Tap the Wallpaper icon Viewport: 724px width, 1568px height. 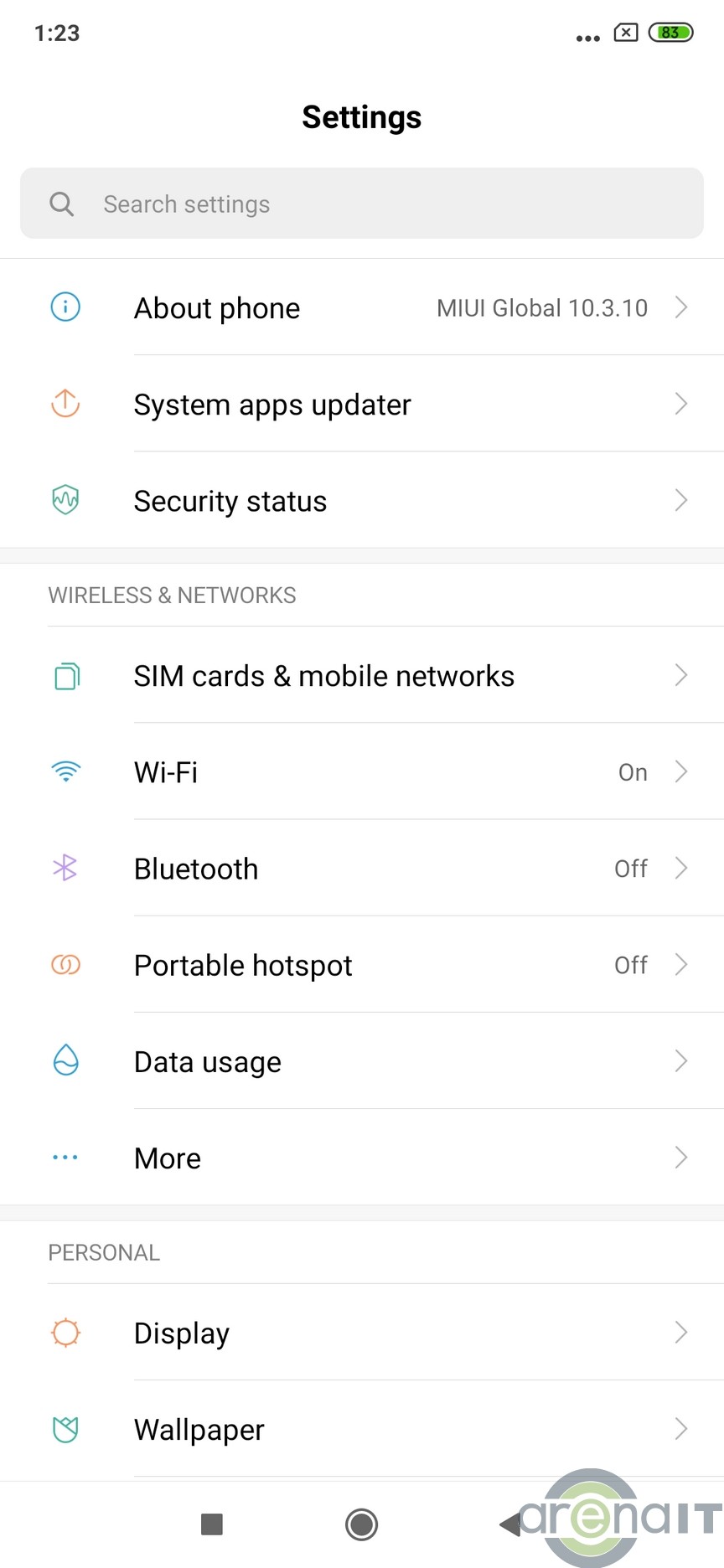click(x=65, y=1429)
